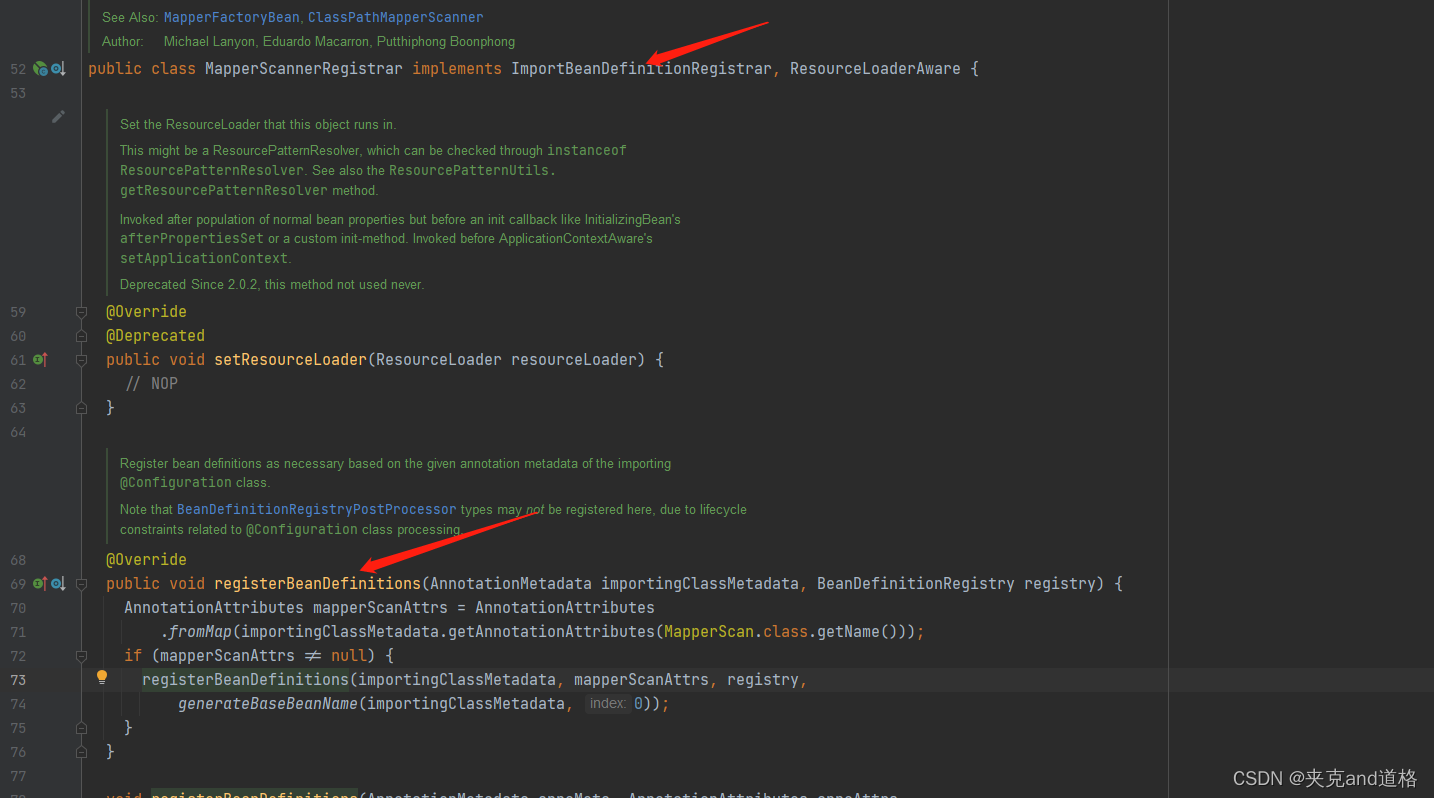Click the yellow lightbulb intention icon on line 73

[101, 678]
